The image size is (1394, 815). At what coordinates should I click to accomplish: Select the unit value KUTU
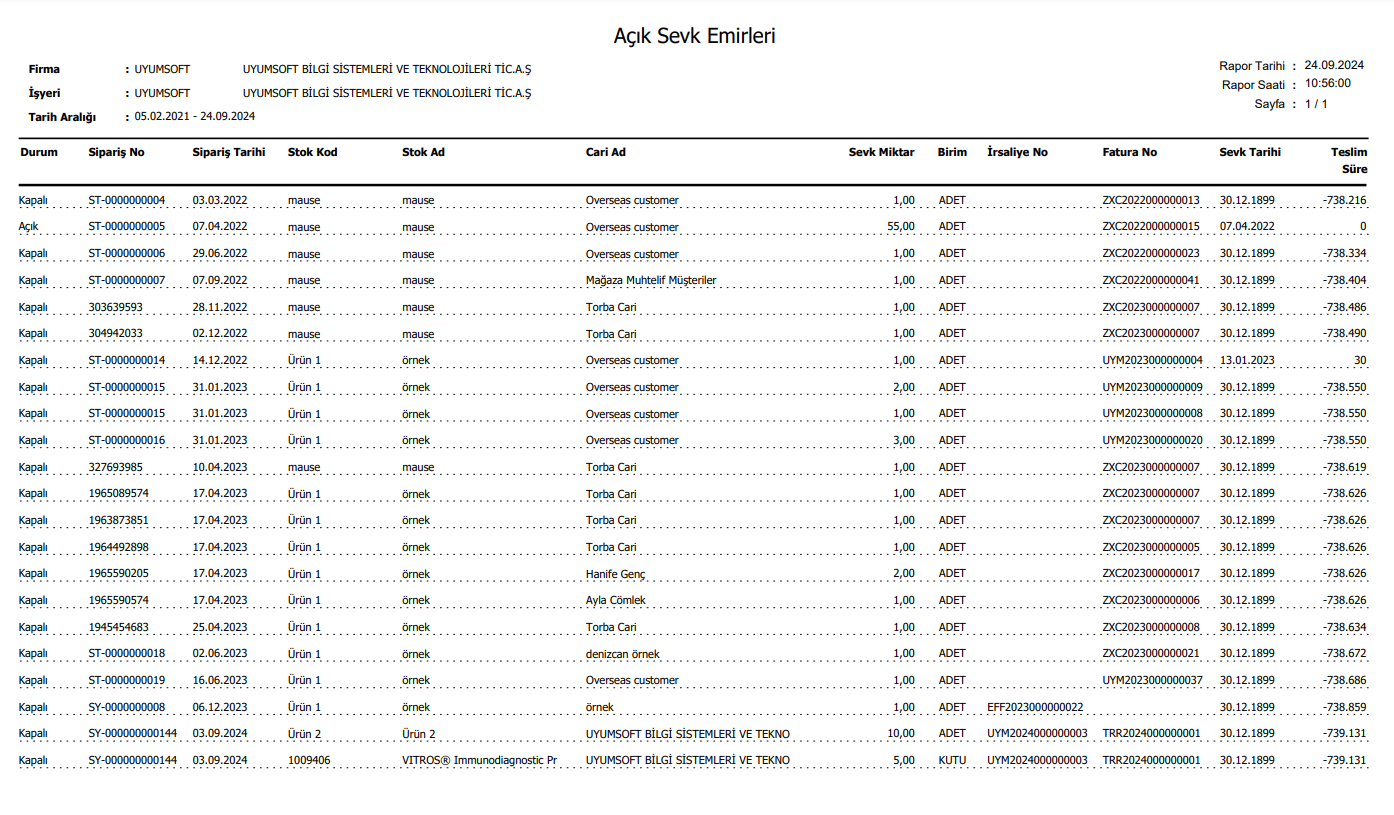pos(952,760)
